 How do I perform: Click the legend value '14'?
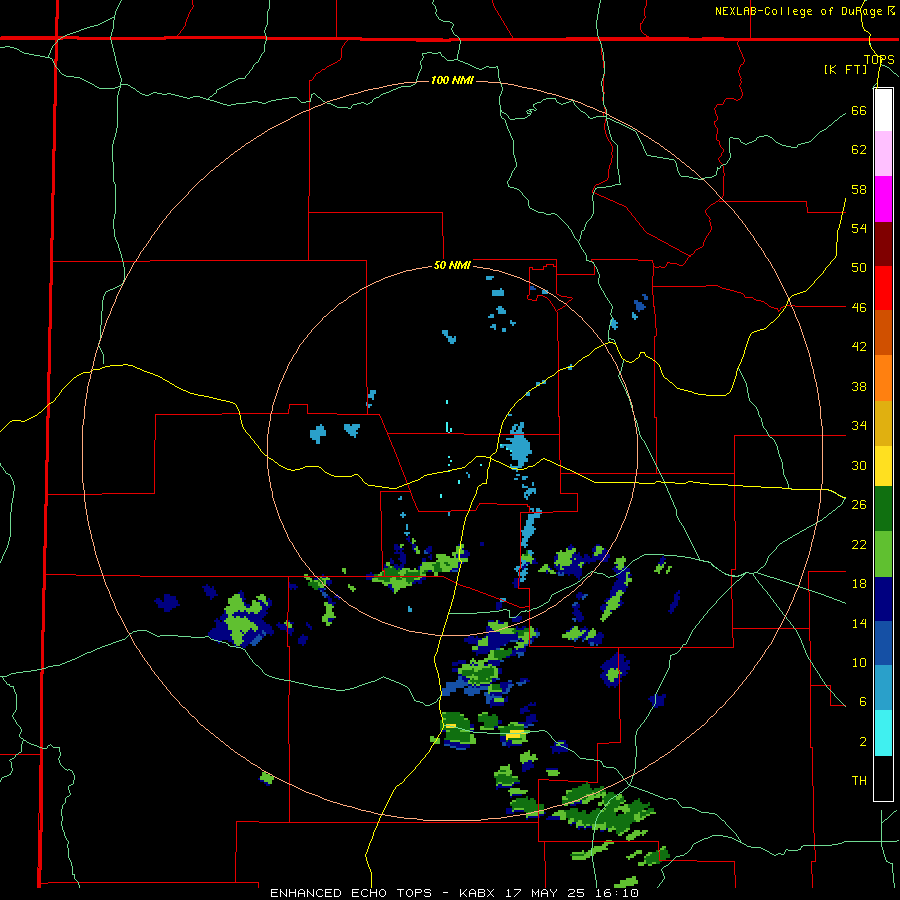(x=859, y=623)
